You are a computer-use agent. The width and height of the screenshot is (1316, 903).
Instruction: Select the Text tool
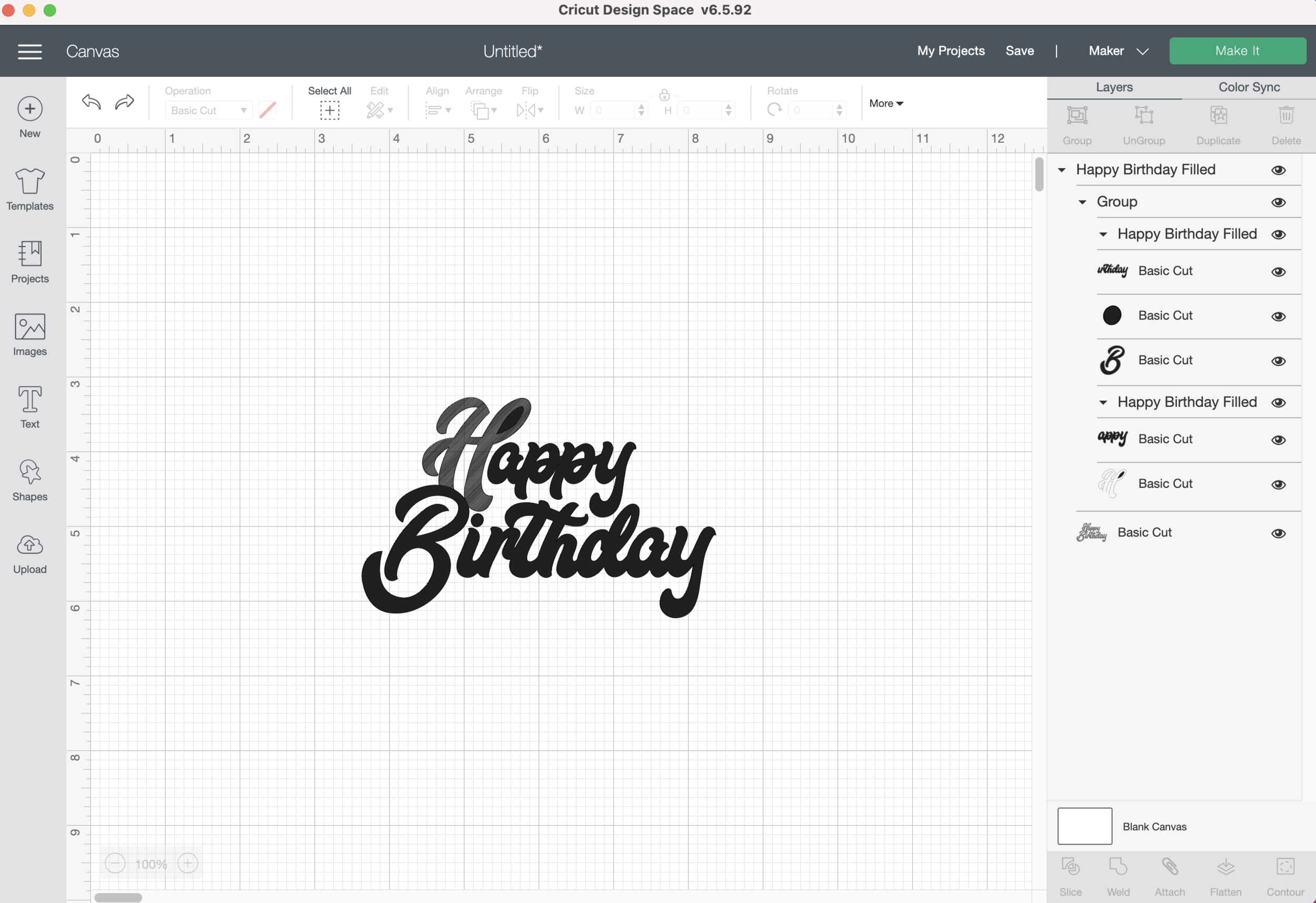[x=29, y=407]
